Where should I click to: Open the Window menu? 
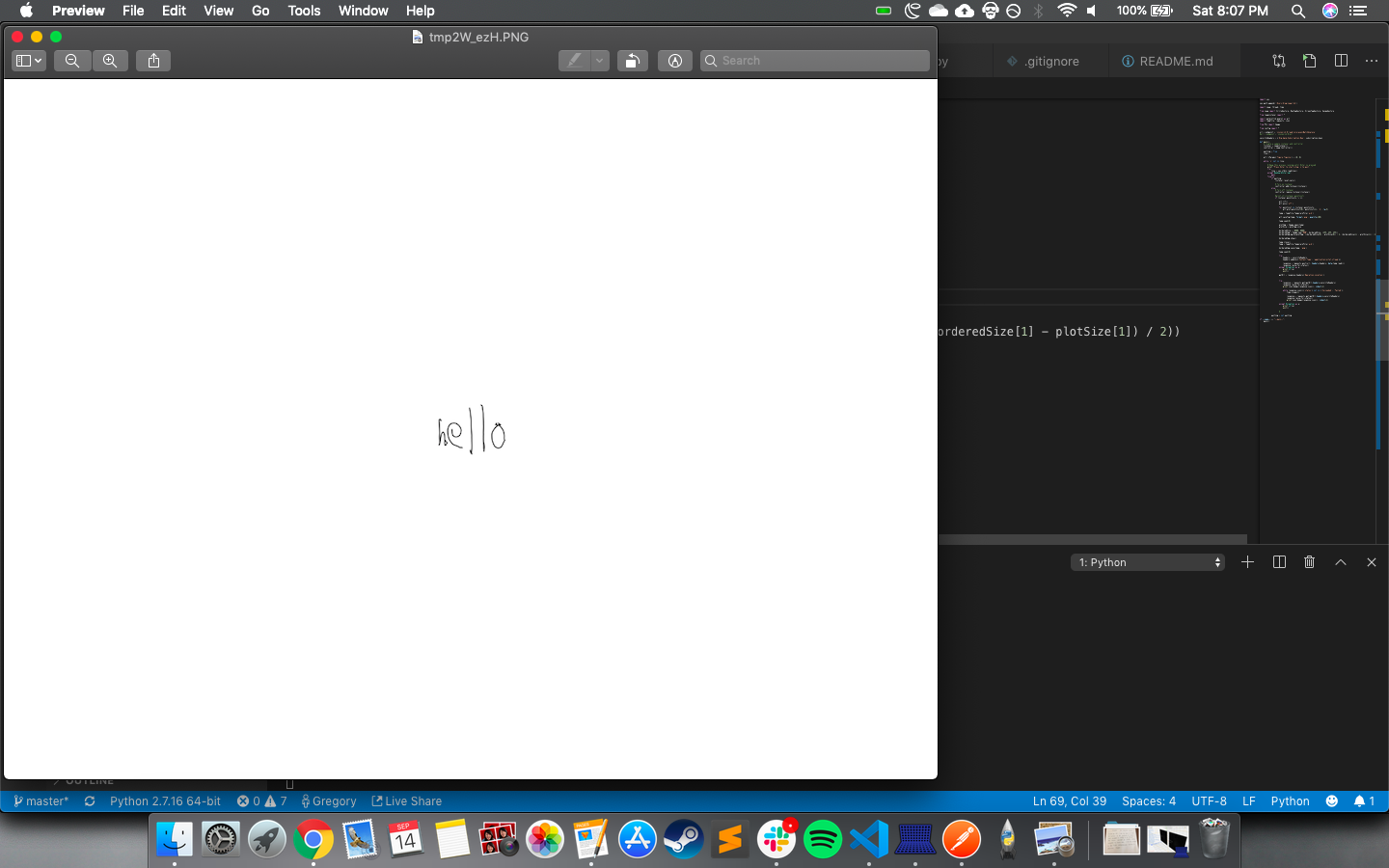click(363, 11)
